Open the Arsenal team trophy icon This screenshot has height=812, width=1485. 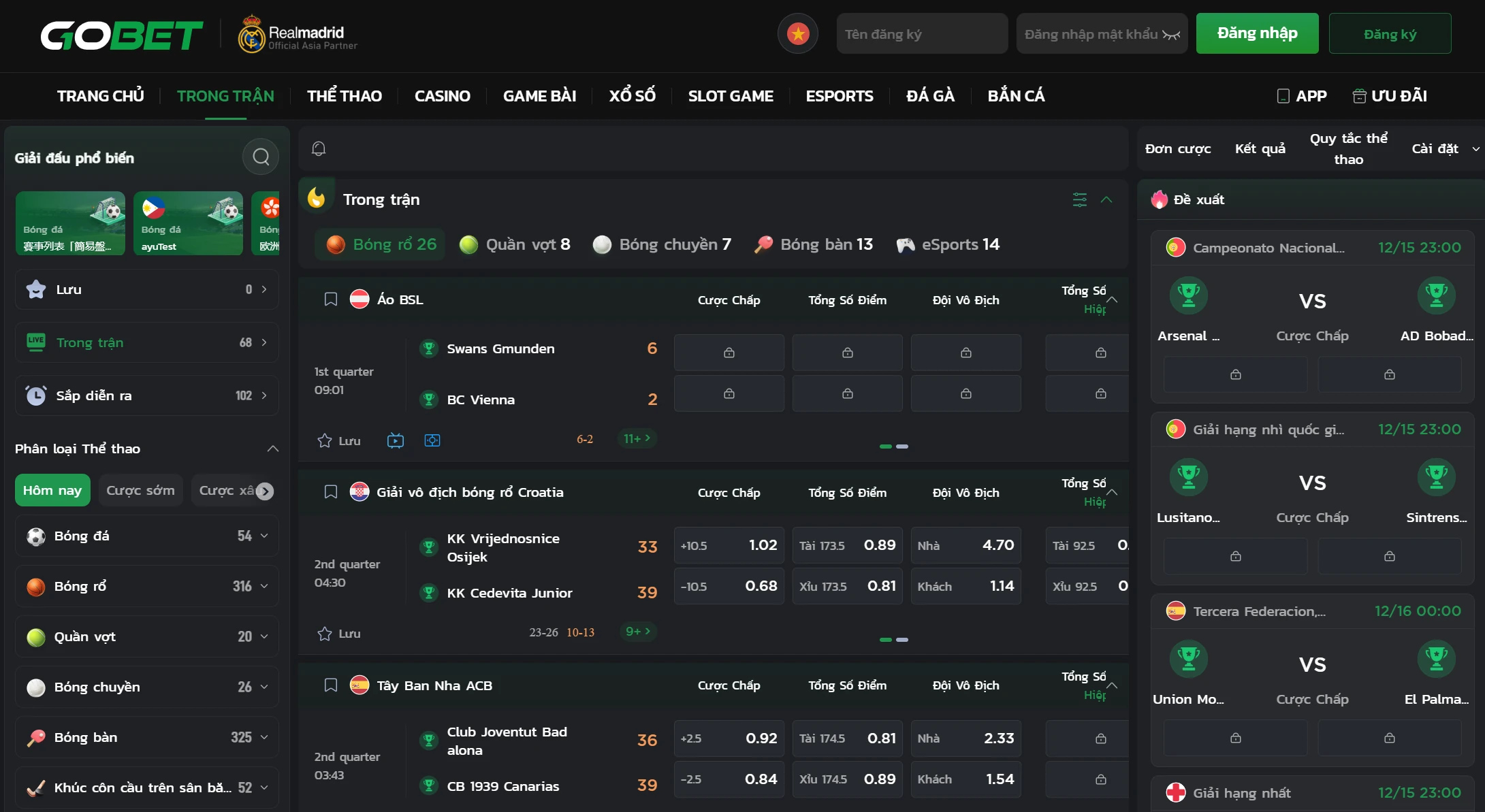point(1188,295)
